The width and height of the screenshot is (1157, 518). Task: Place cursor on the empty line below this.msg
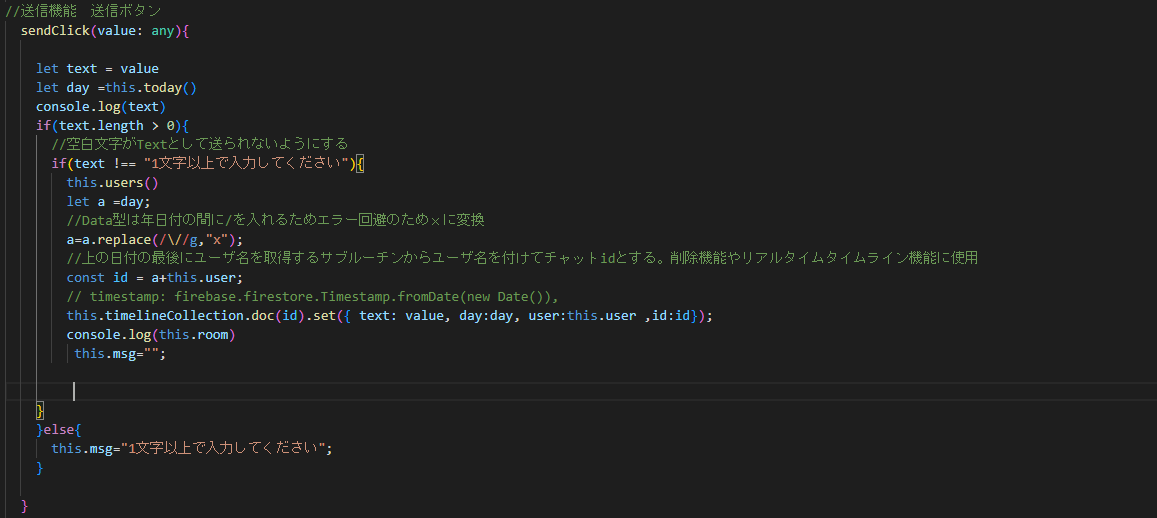pos(74,391)
